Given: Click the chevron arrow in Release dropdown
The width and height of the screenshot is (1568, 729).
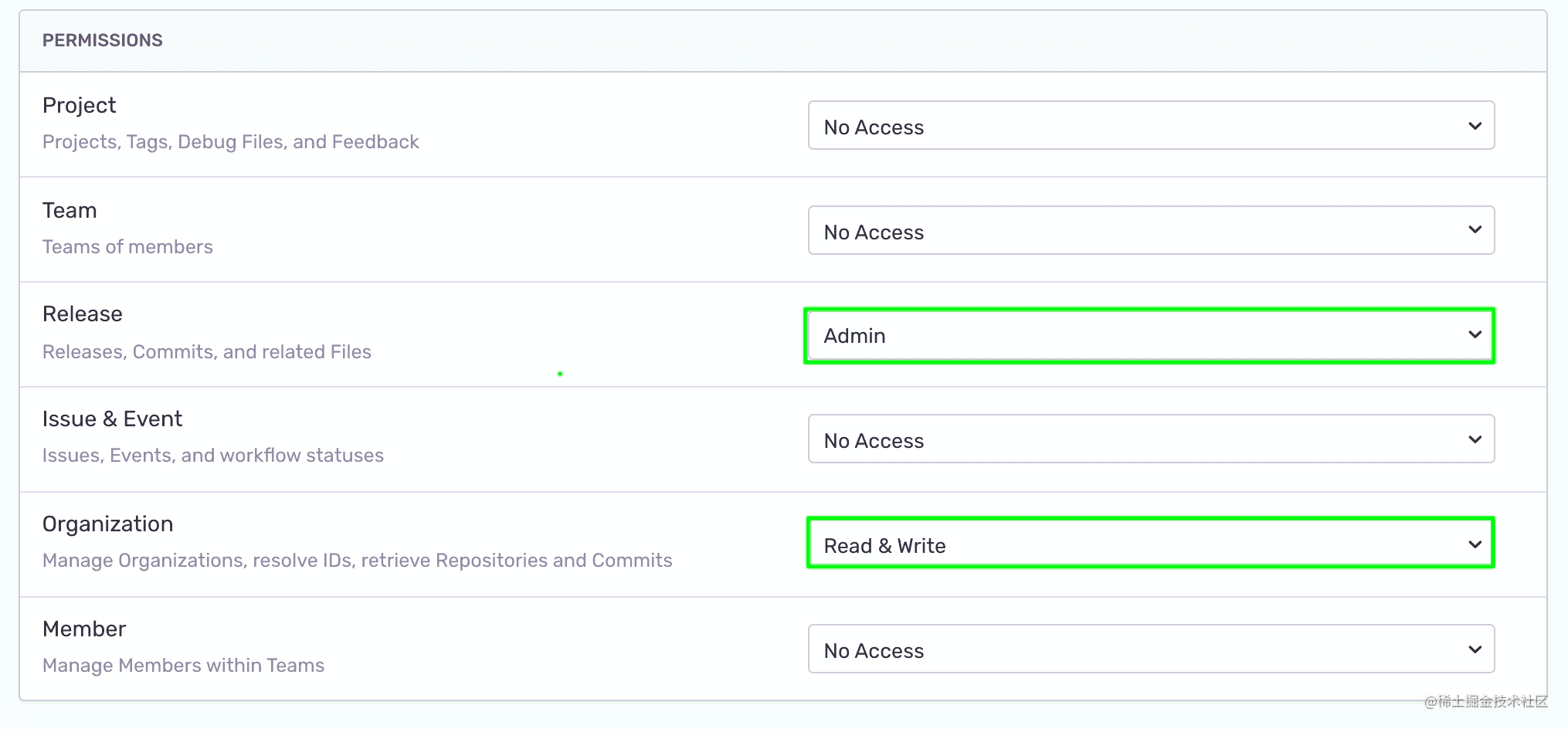Looking at the screenshot, I should (1475, 334).
